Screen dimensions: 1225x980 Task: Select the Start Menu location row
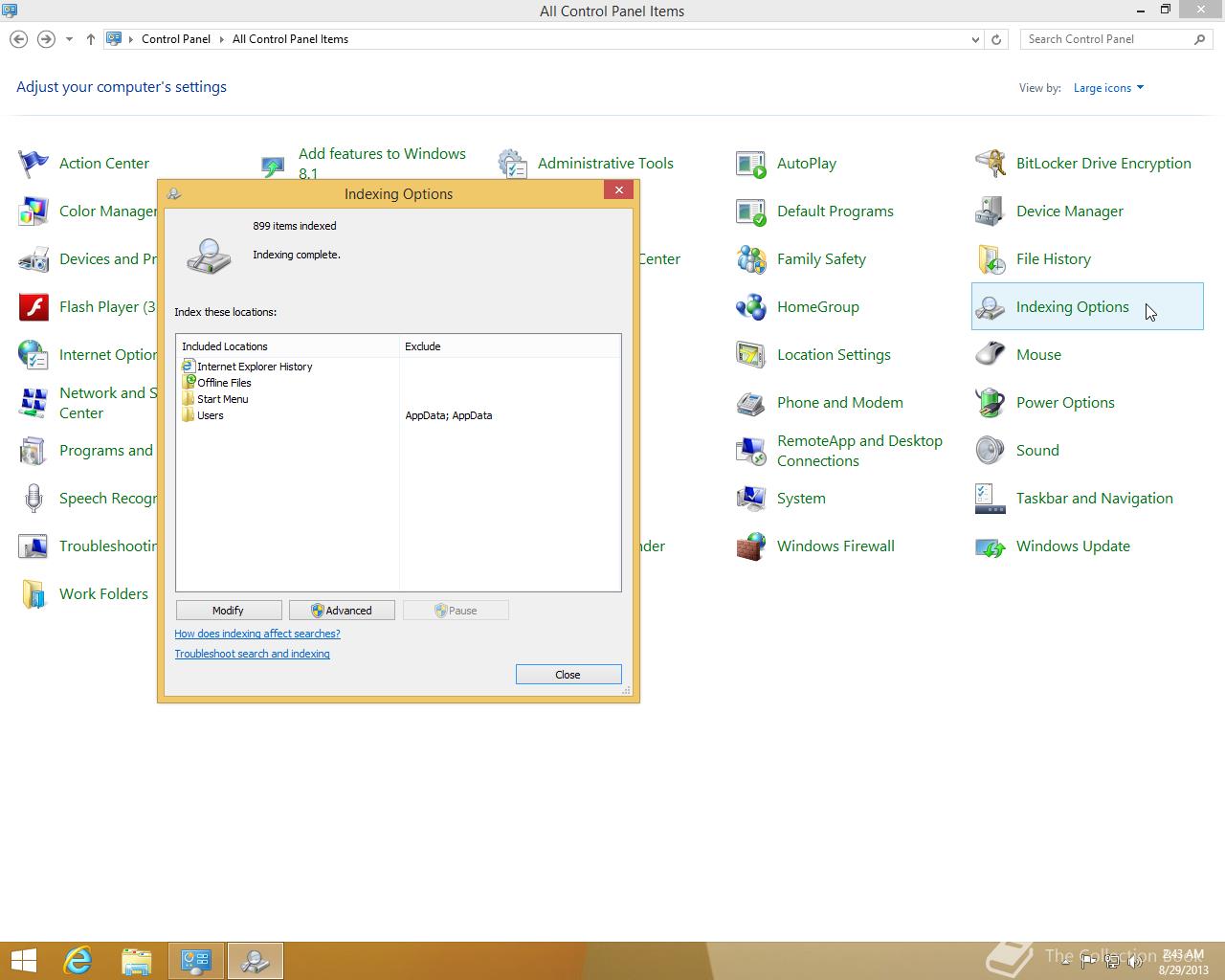399,399
